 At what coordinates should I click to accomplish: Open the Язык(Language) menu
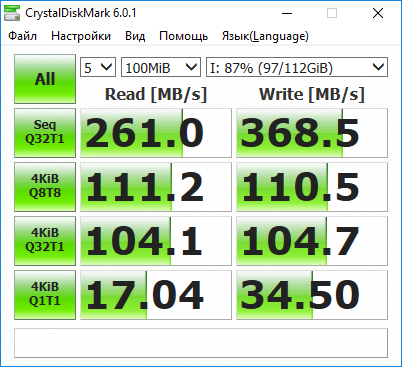click(x=265, y=36)
